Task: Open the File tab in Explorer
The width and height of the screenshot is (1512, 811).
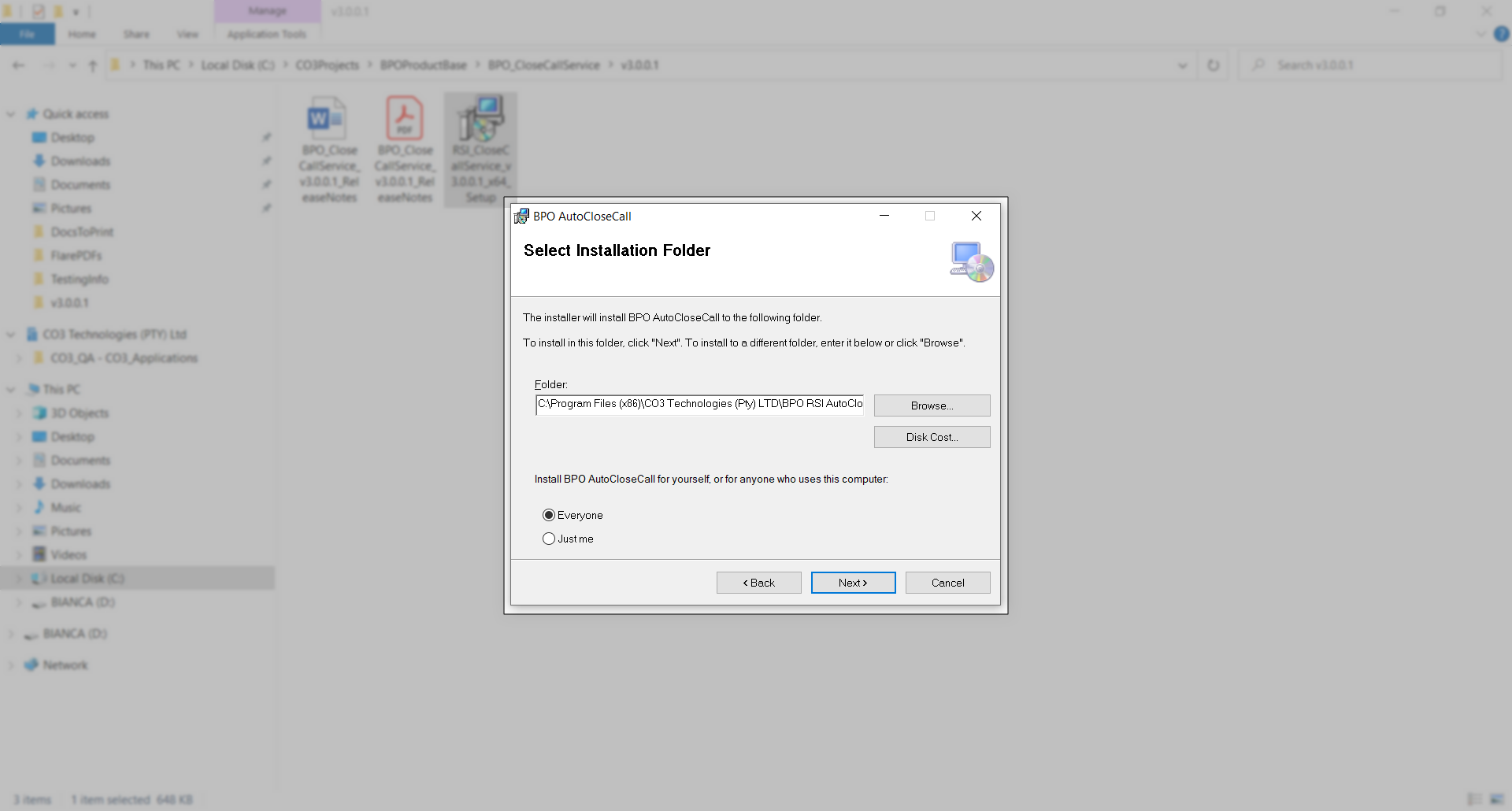Action: click(x=28, y=34)
